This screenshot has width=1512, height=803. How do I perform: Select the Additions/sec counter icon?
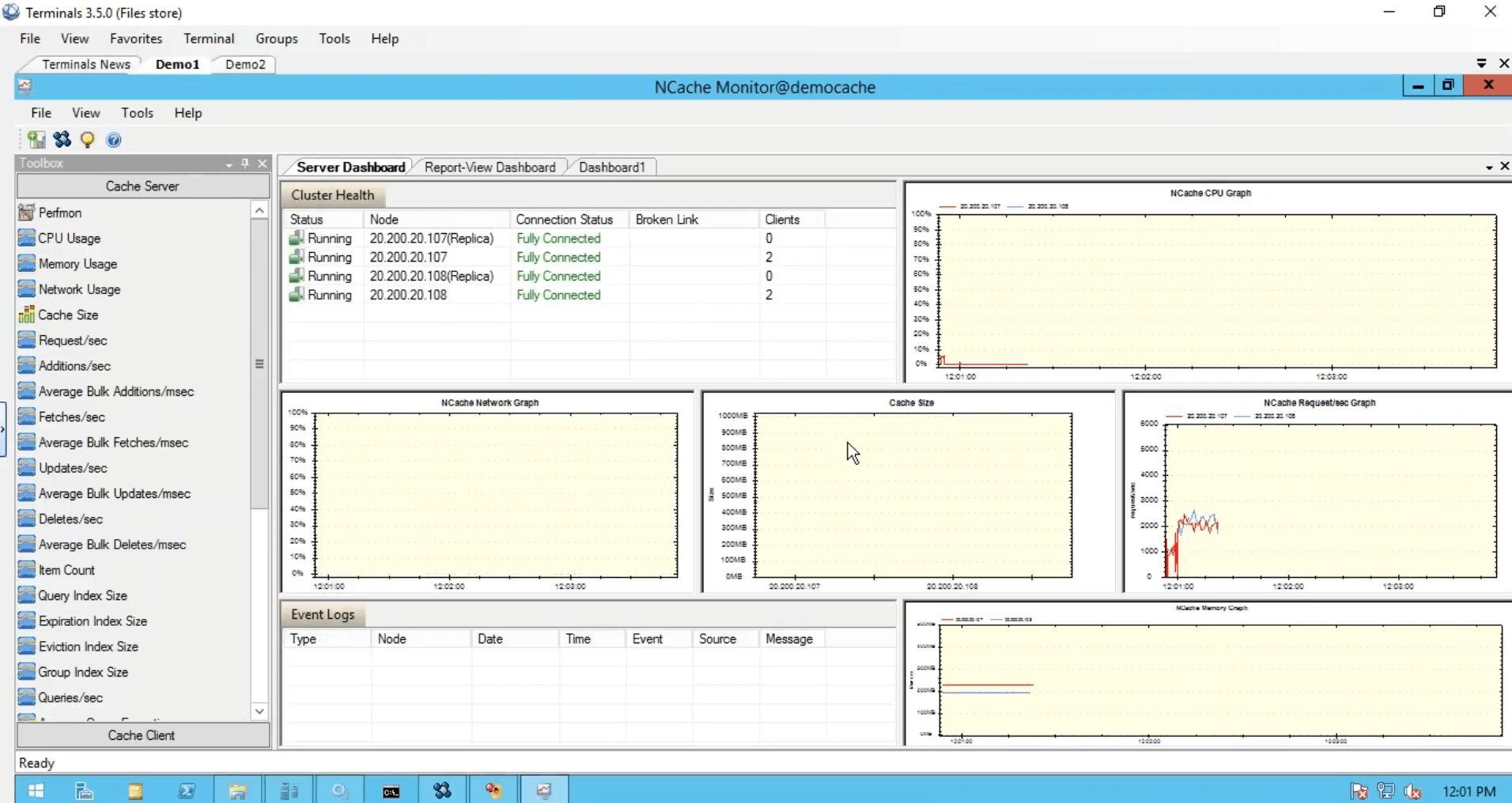pyautogui.click(x=26, y=366)
